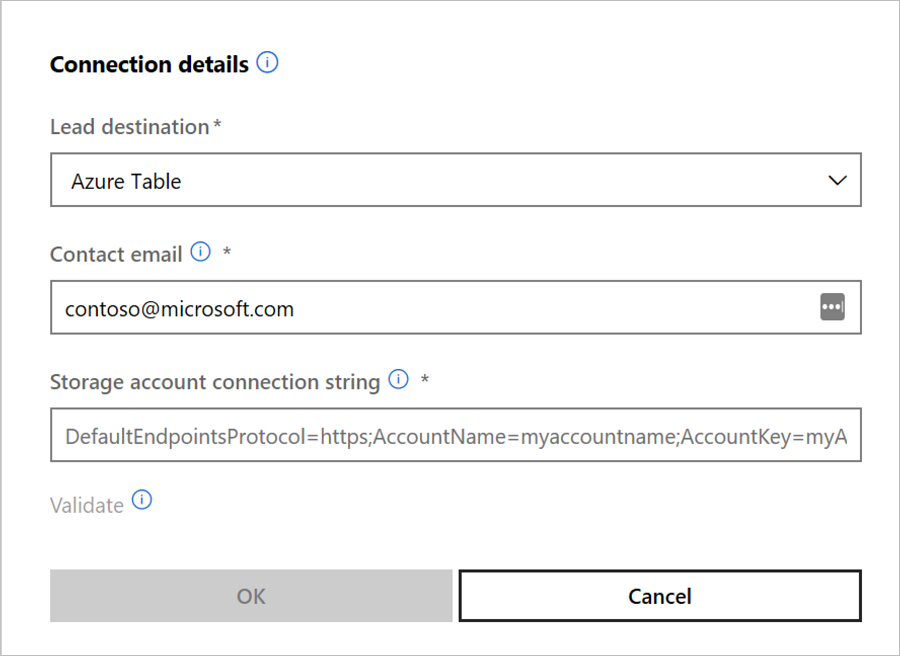Click the disabled OK button
The width and height of the screenshot is (900, 656).
[x=250, y=595]
